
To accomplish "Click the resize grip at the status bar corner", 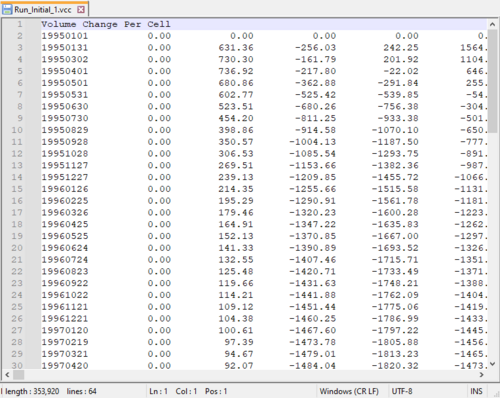I will (496, 394).
